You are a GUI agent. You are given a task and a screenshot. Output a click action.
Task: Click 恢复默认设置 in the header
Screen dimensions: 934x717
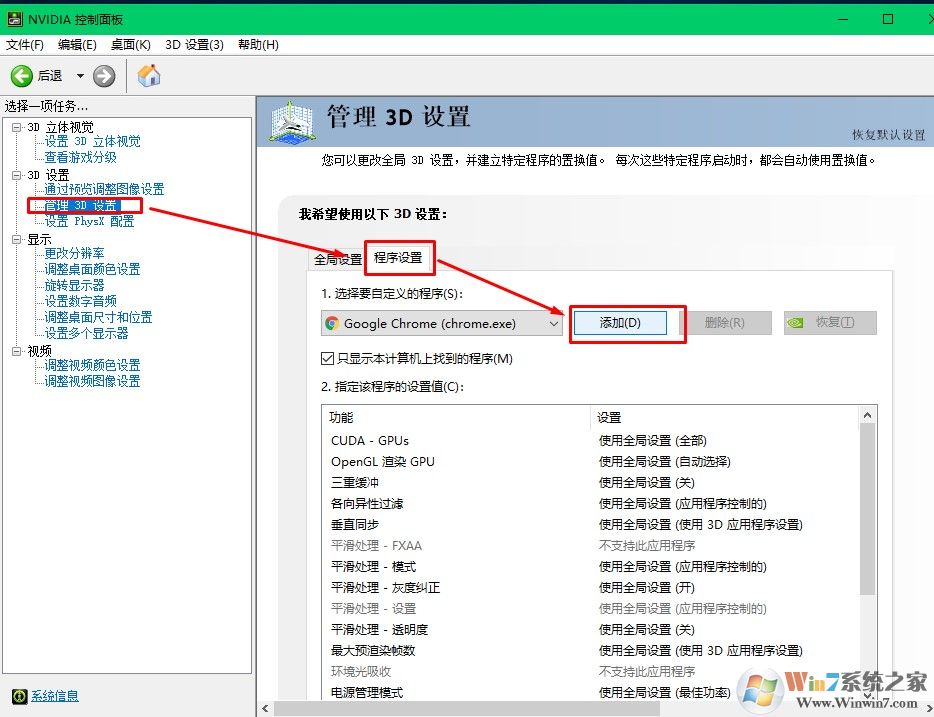click(888, 135)
